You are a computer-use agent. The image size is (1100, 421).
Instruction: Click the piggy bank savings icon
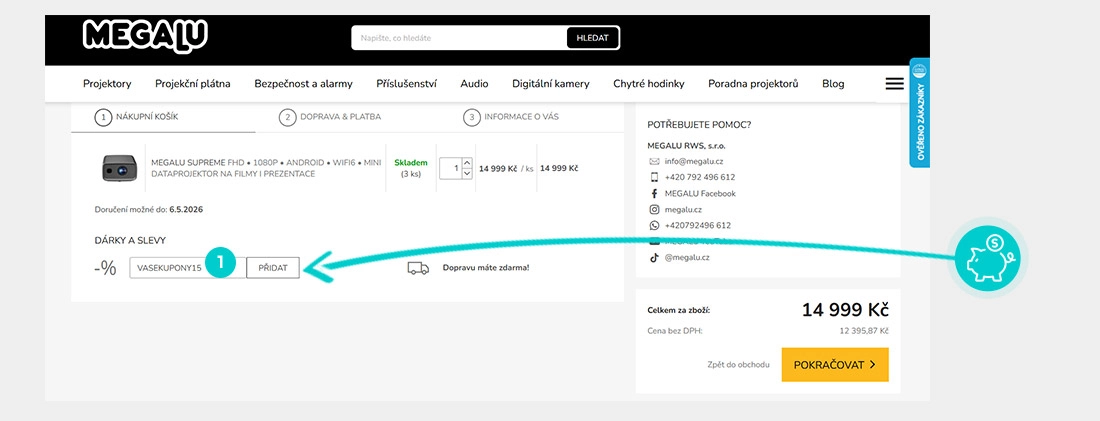tap(988, 258)
